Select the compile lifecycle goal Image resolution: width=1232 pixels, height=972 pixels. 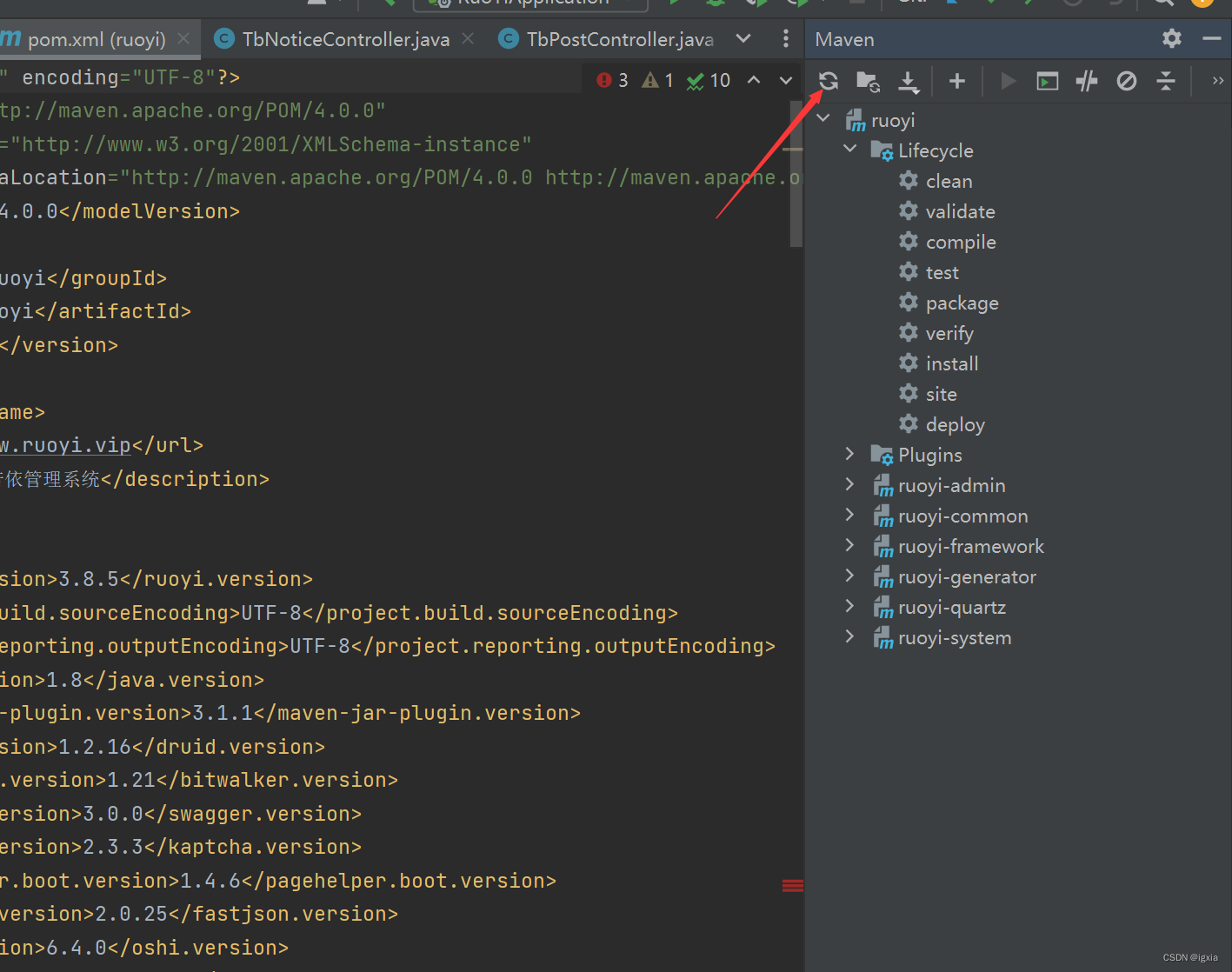pyautogui.click(x=961, y=242)
